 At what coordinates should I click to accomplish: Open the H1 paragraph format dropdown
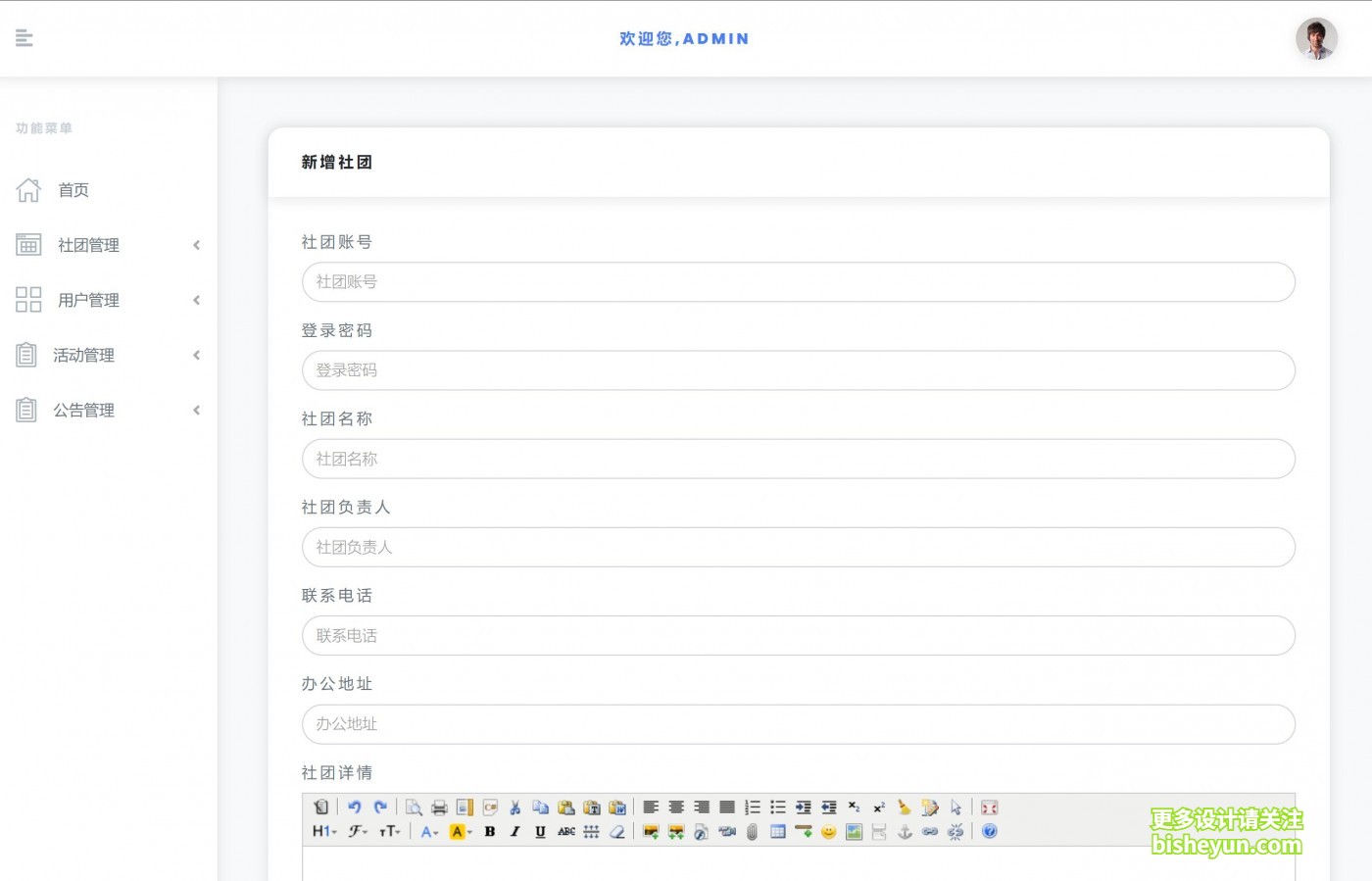tap(324, 831)
